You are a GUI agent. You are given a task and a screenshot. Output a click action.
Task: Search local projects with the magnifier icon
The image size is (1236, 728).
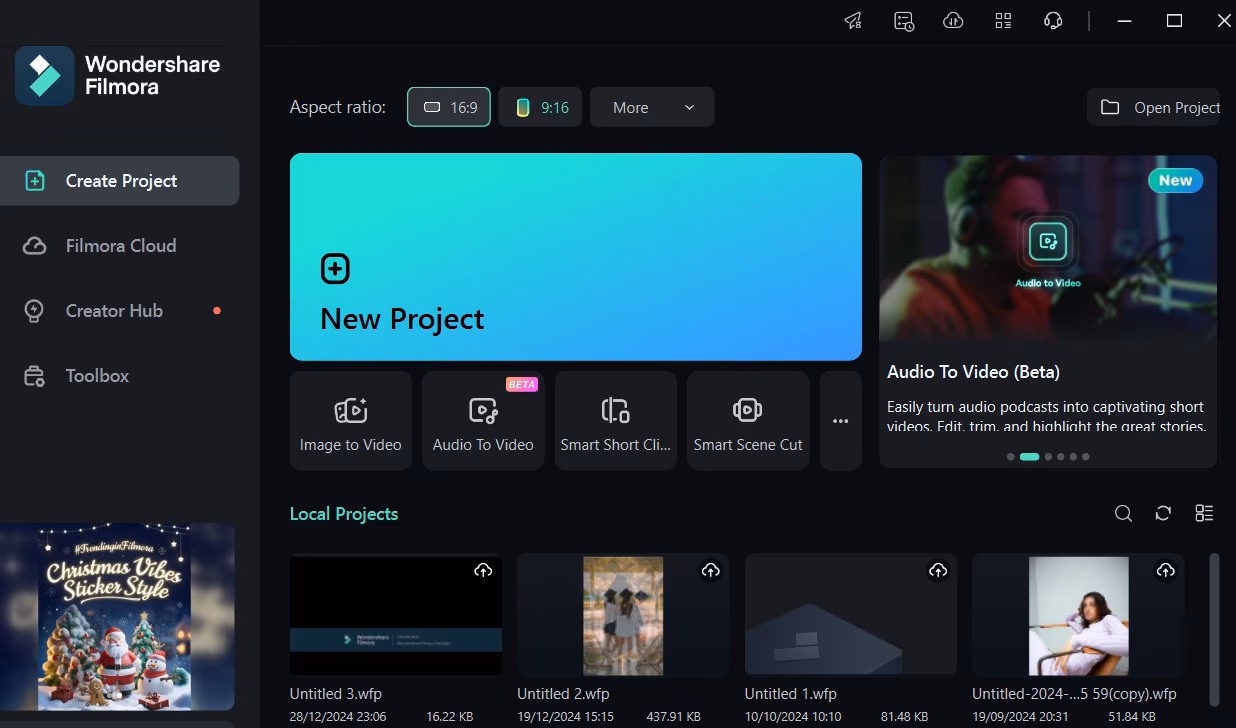(1124, 513)
